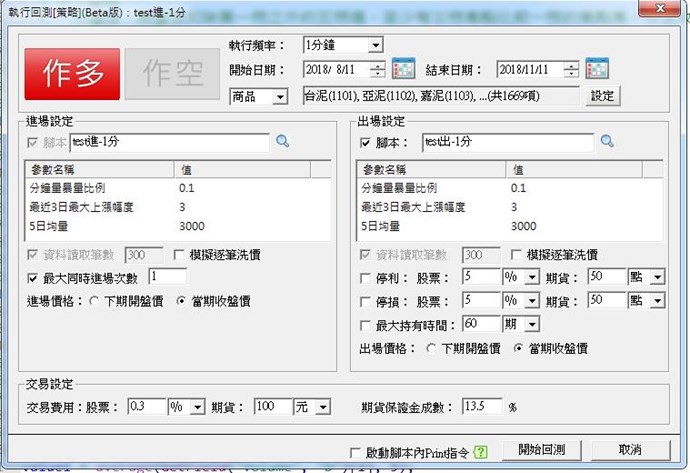The height and width of the screenshot is (473, 690).
Task: Click the entry script search magnifier icon
Action: click(282, 142)
